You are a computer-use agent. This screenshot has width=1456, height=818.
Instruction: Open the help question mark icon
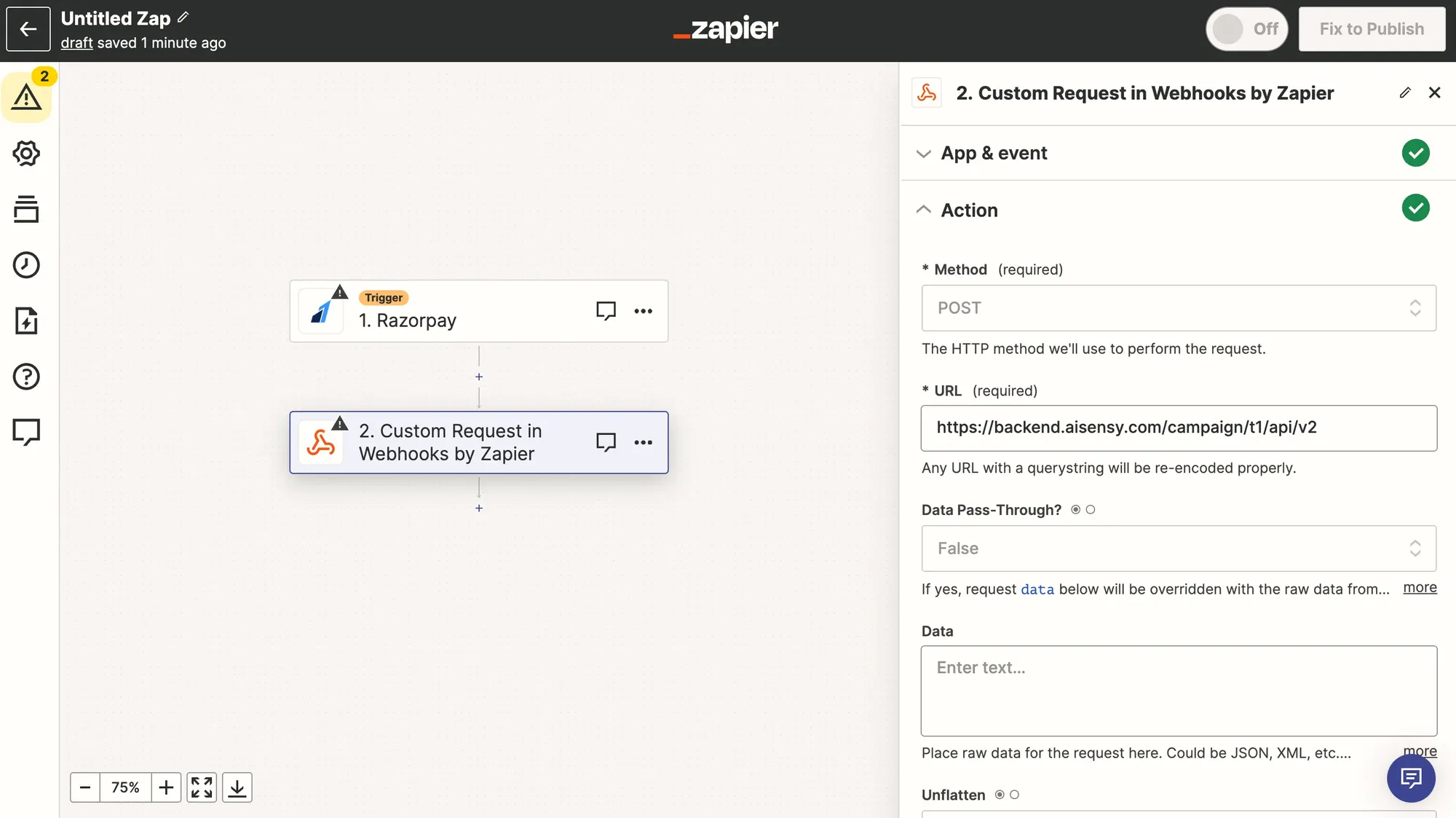pyautogui.click(x=27, y=377)
